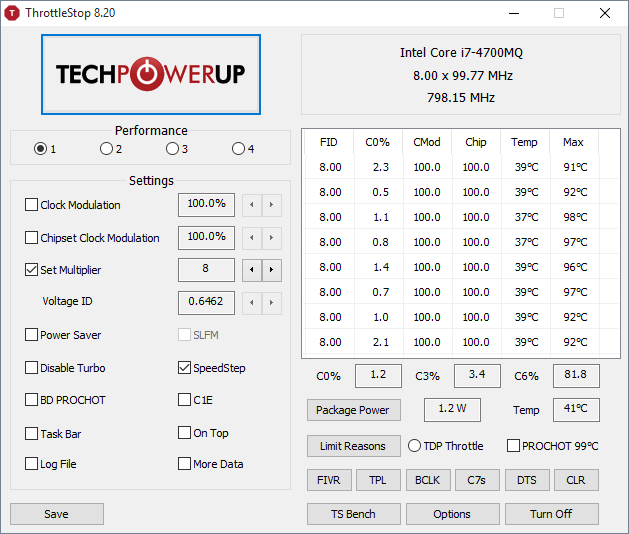Click the package power value 1.2 W

452,410
